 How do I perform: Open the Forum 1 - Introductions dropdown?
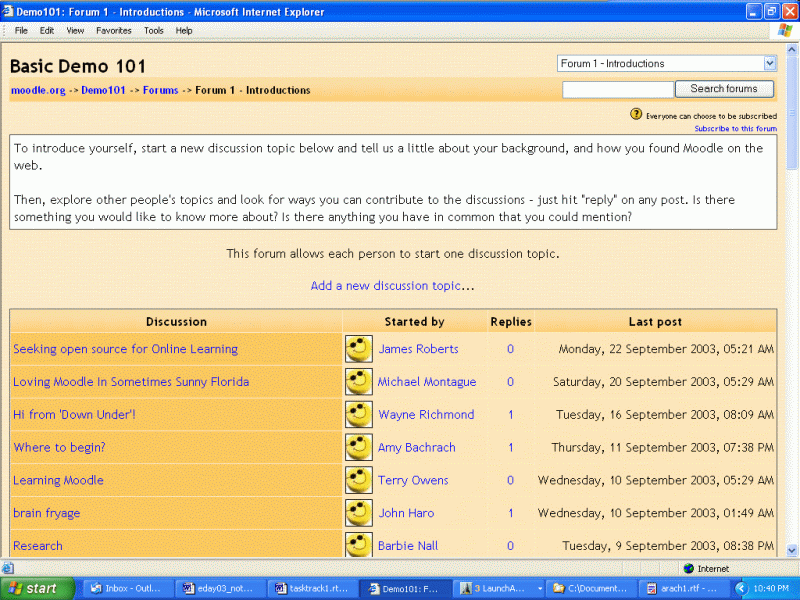pyautogui.click(x=667, y=63)
